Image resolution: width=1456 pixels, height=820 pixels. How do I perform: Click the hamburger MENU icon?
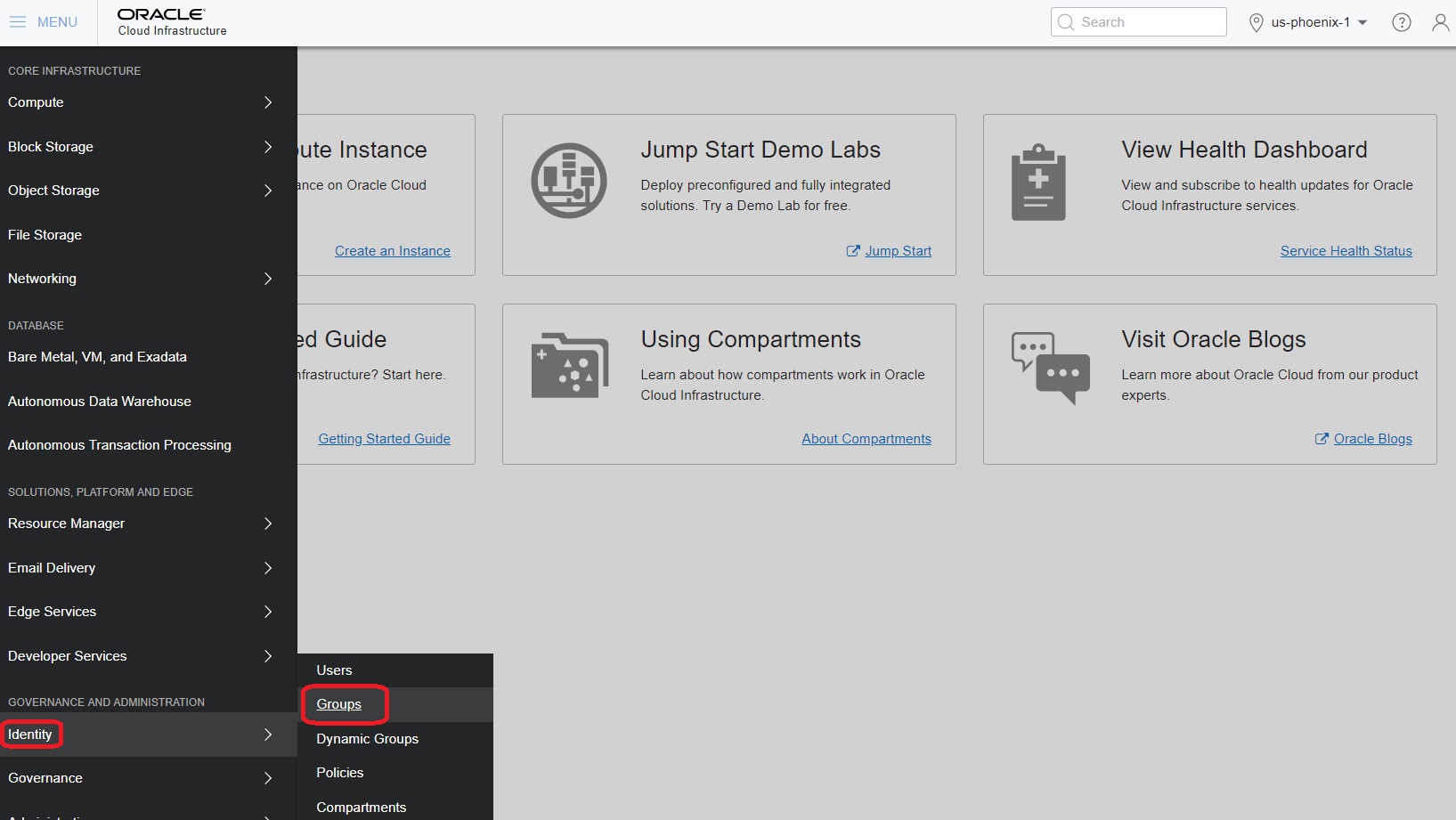click(x=18, y=22)
